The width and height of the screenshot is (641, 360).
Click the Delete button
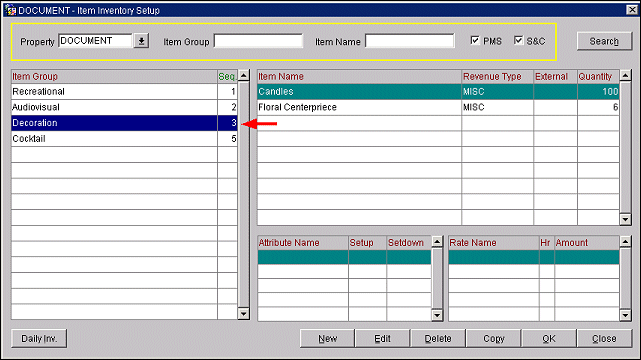point(438,339)
